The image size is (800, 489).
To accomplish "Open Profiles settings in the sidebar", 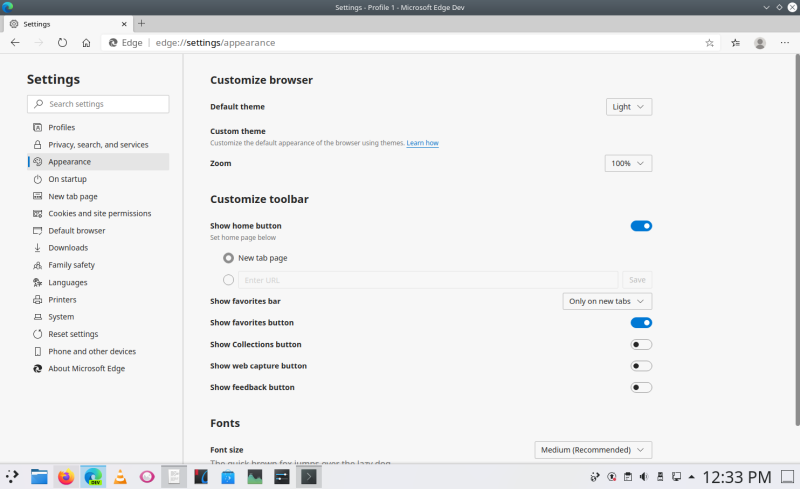I will (98, 128).
